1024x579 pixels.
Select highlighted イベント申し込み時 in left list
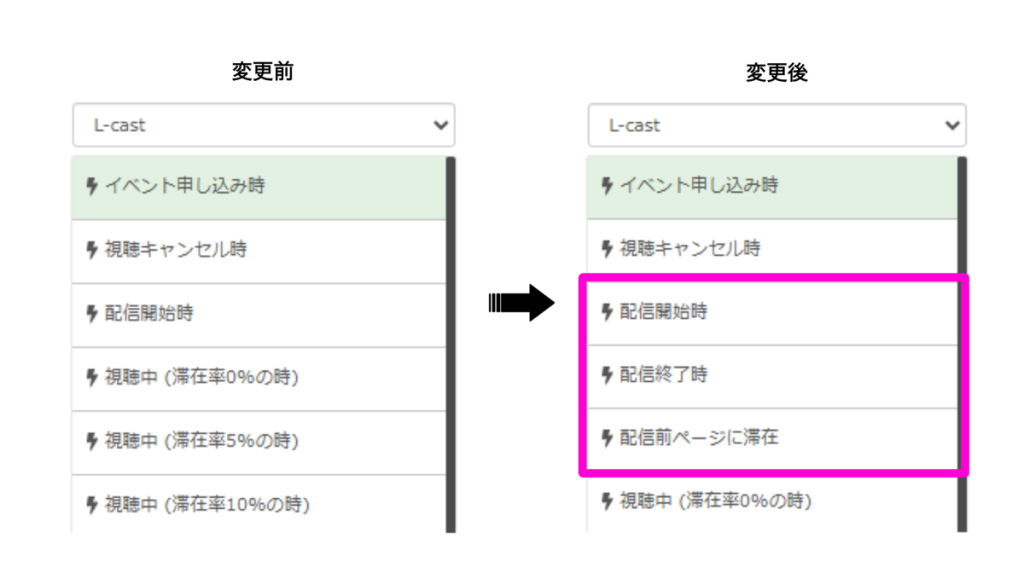coord(259,187)
